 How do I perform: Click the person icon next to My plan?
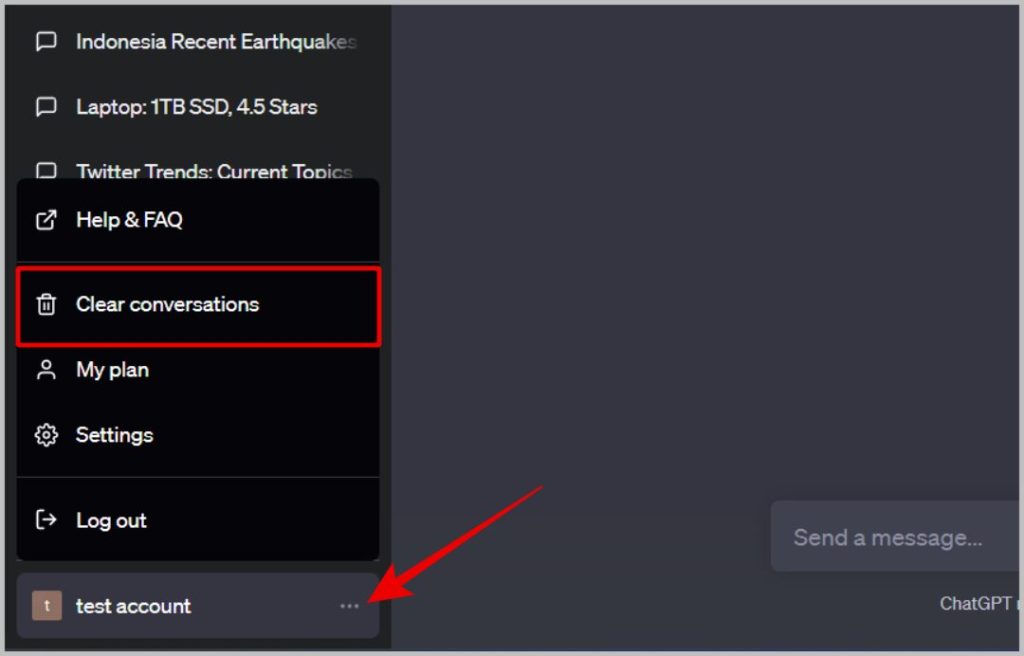[x=46, y=370]
